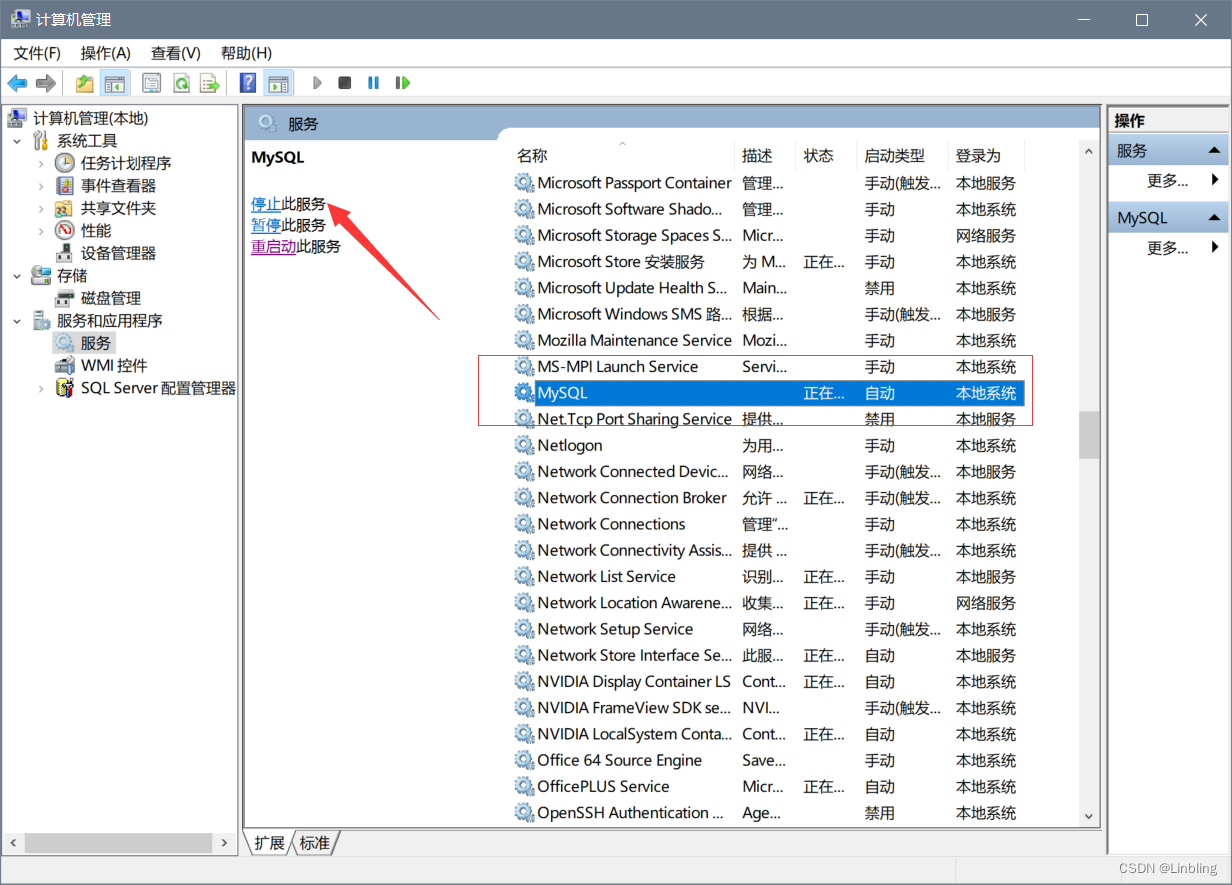
Task: Sort by the 启动类型 column header
Action: click(902, 156)
